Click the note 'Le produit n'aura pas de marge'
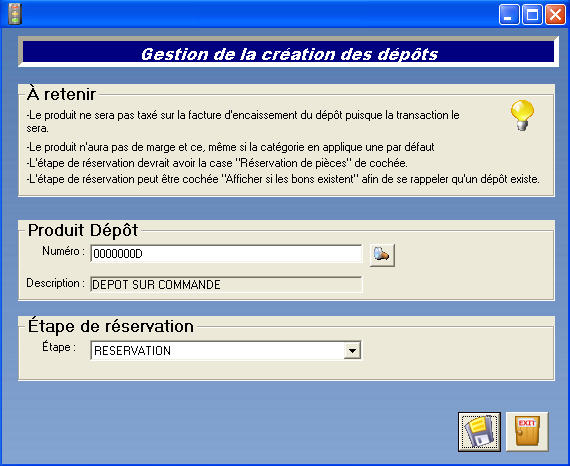This screenshot has width=570, height=466. coord(230,147)
